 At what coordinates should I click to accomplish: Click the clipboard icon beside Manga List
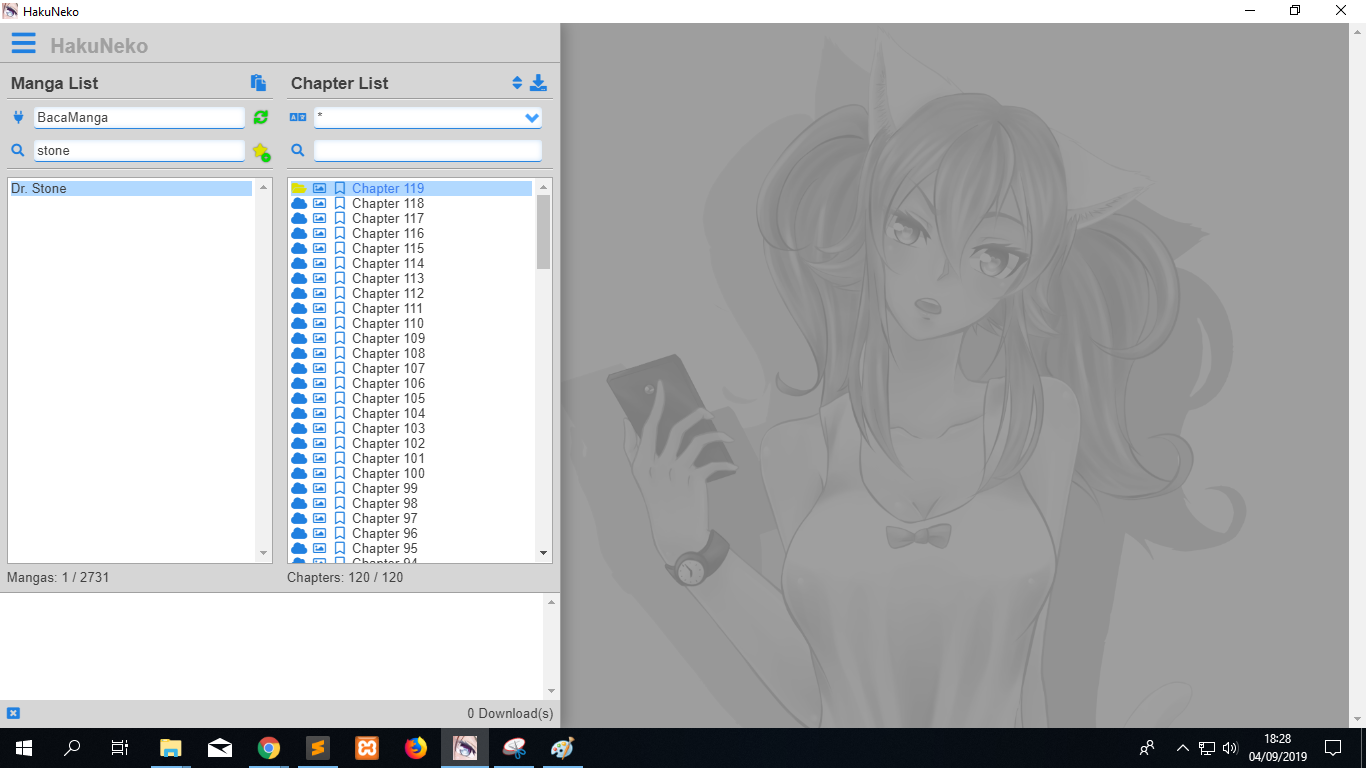258,83
